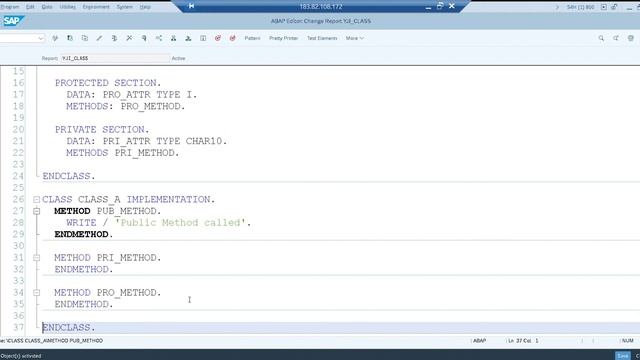
Task: Click the Enhance icon in toolbar
Action: click(x=99, y=38)
